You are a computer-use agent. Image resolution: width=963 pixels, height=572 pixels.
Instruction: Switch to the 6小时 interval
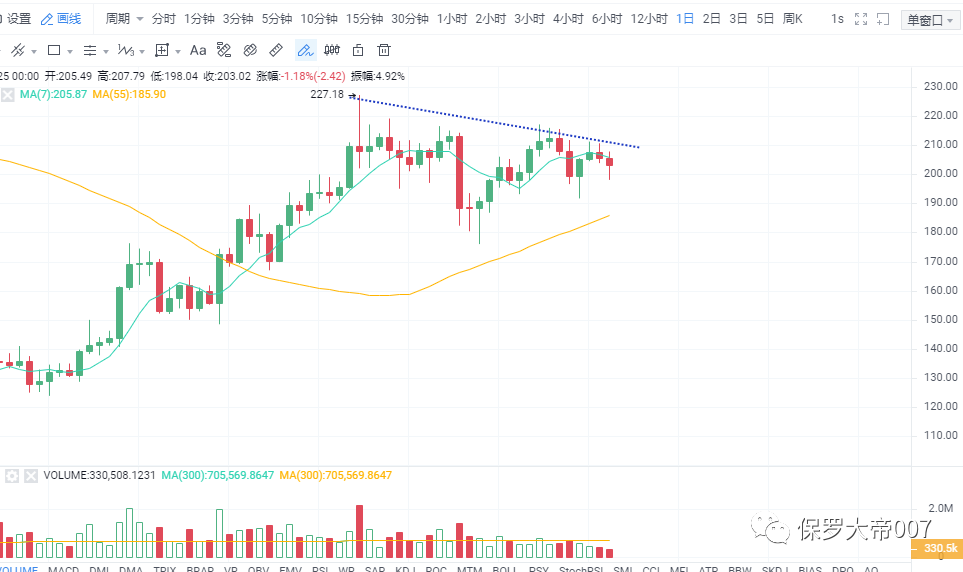(x=607, y=19)
